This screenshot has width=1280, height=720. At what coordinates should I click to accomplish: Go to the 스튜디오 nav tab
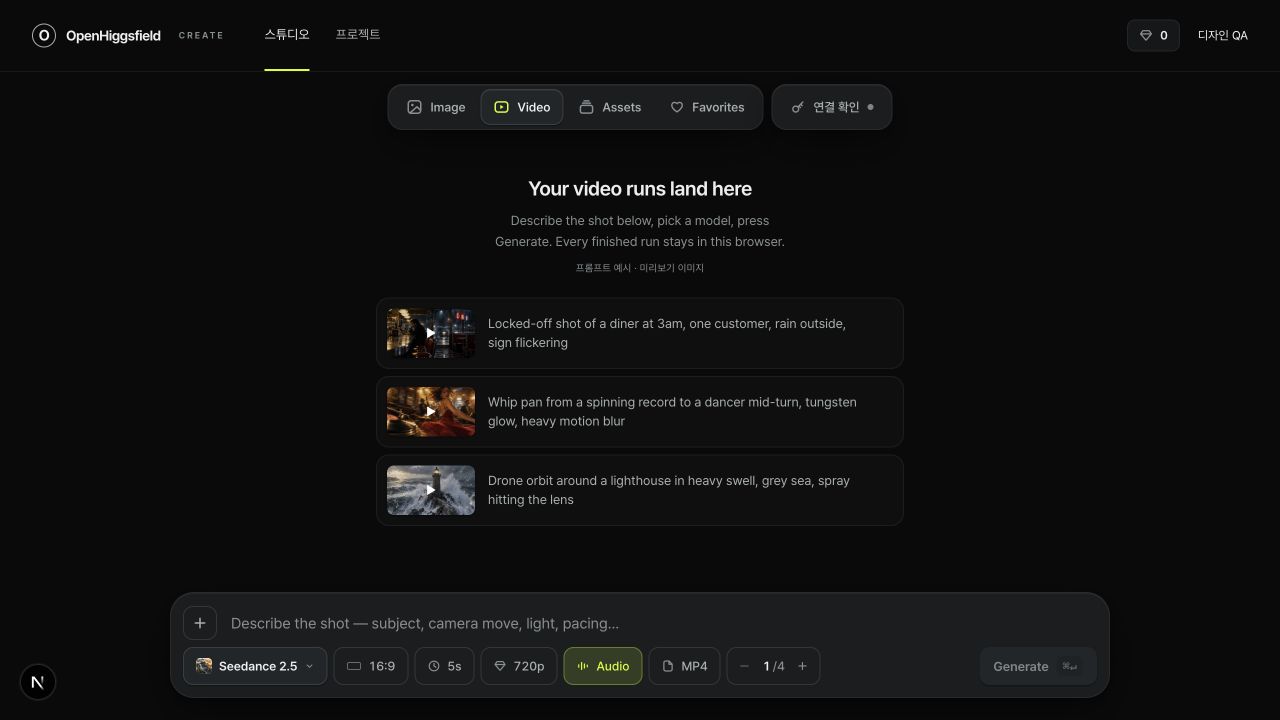coord(287,35)
